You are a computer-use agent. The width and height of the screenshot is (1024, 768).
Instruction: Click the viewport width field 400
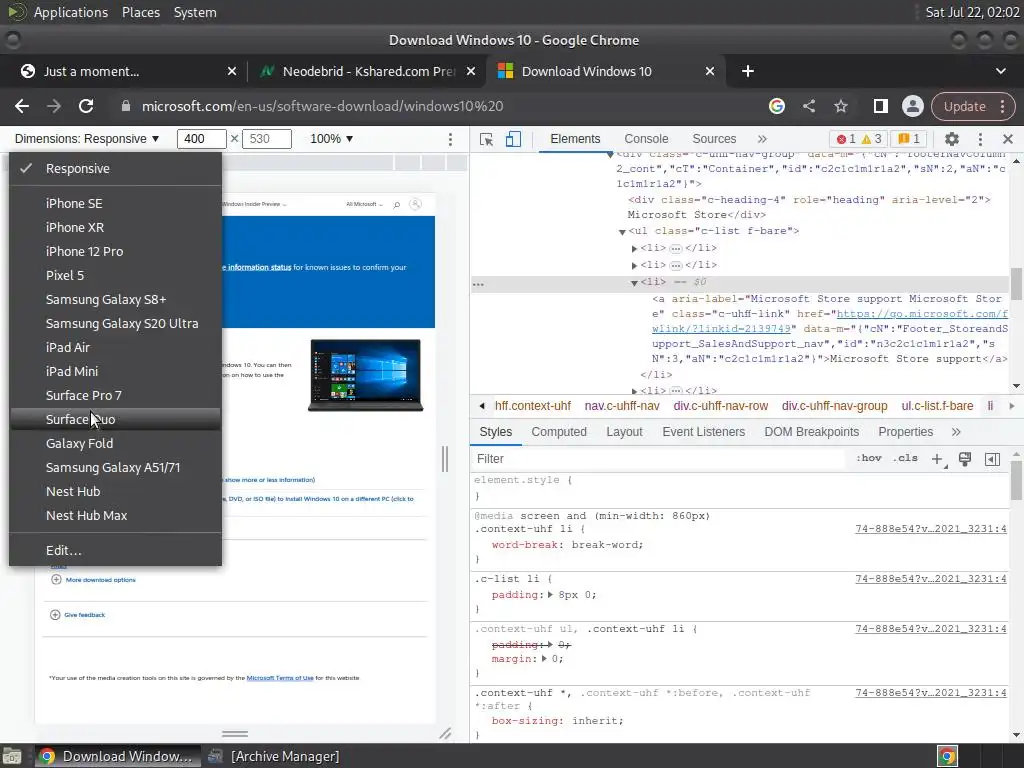202,139
